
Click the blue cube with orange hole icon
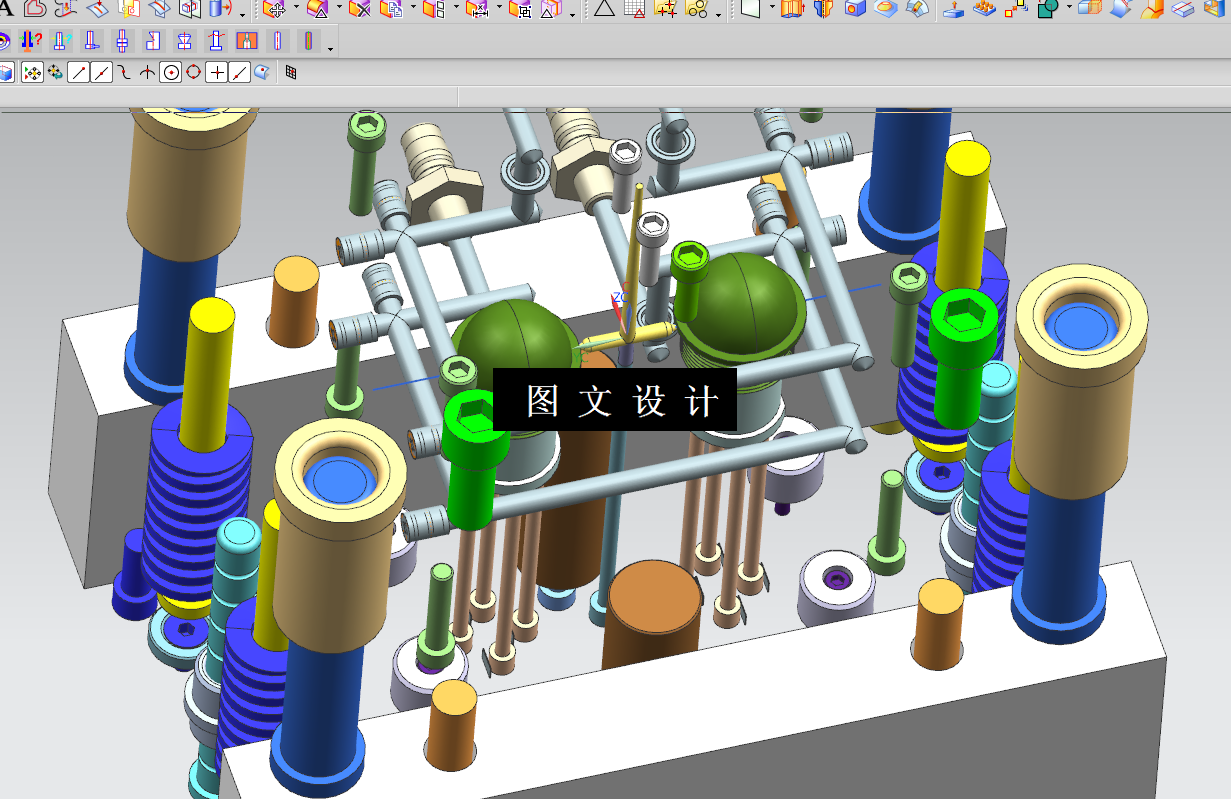855,9
